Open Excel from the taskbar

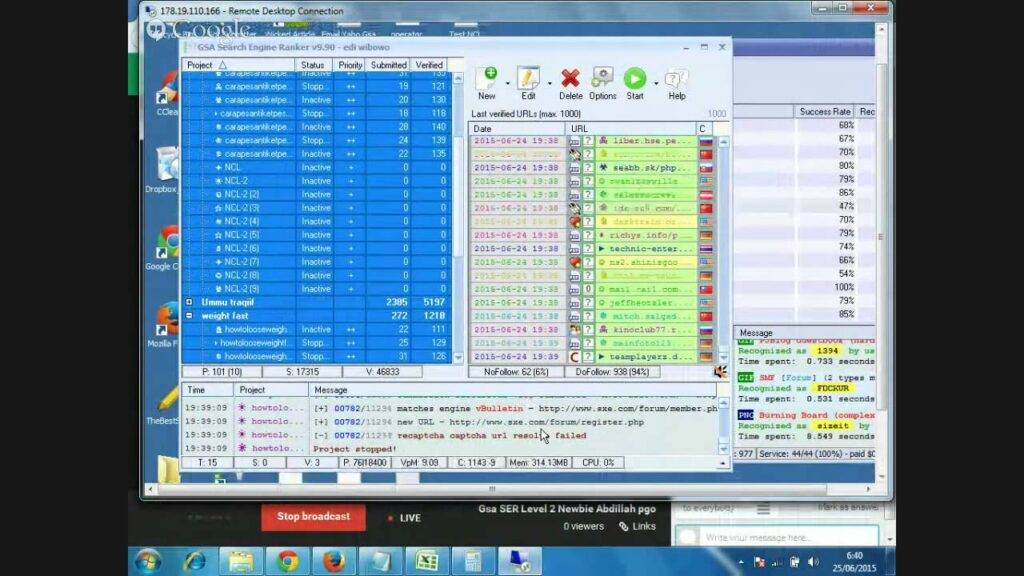[x=427, y=562]
